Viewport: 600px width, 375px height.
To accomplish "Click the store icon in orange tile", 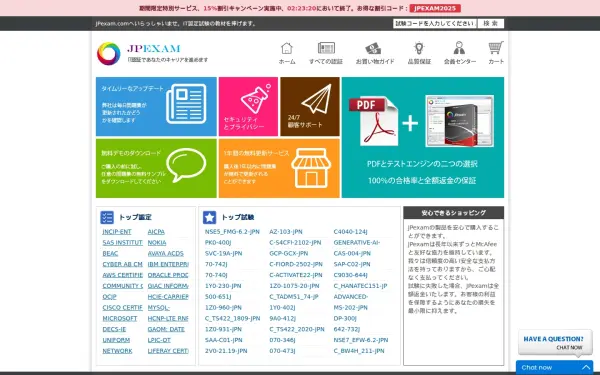I will [x=311, y=168].
